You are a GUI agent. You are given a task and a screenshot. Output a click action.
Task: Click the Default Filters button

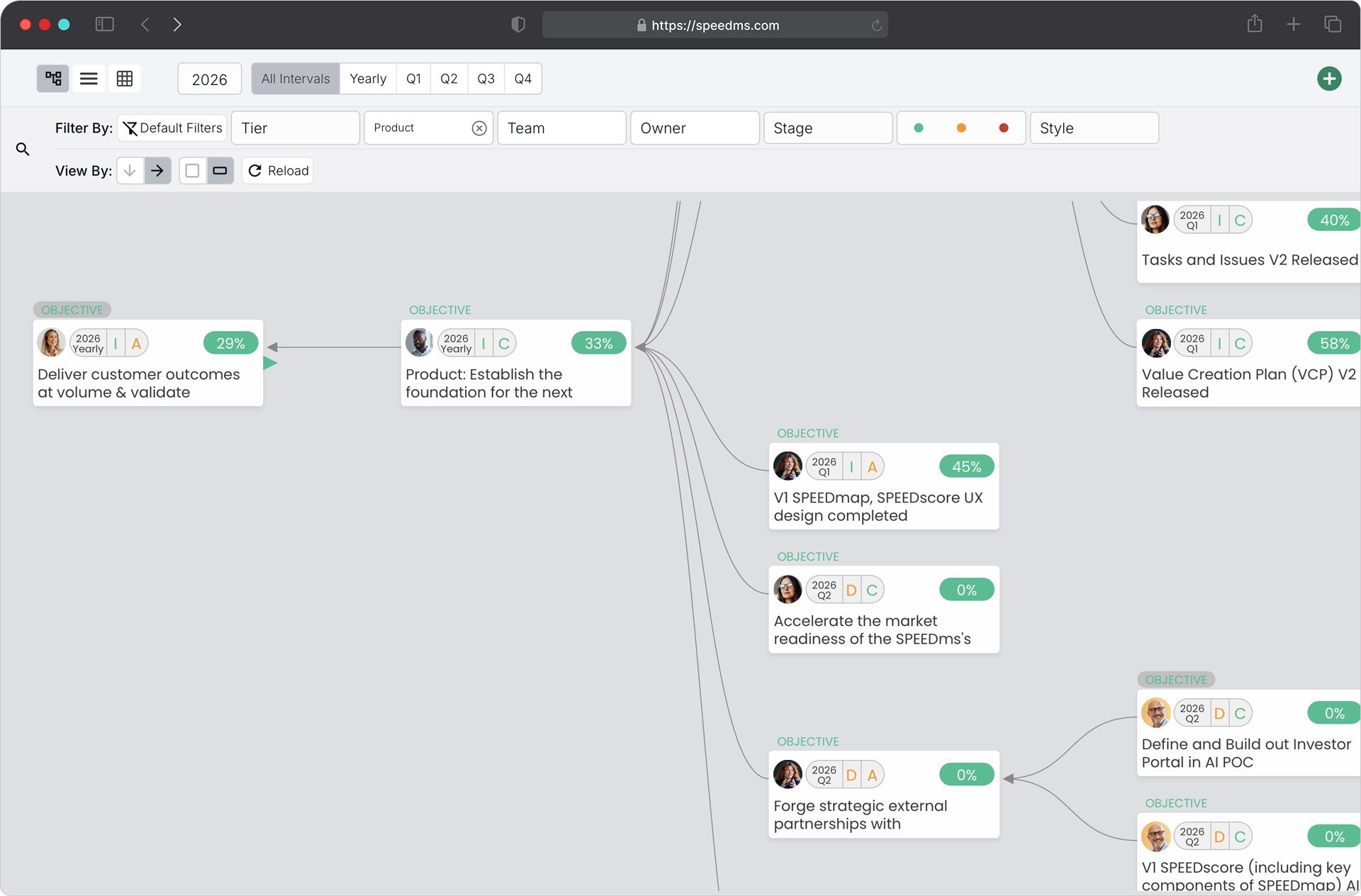click(x=172, y=128)
